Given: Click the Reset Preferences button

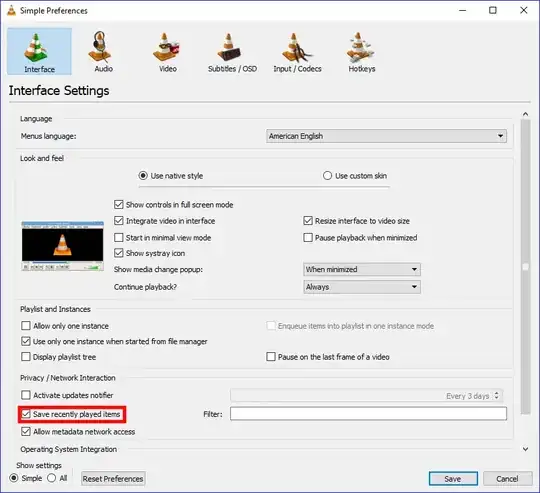Looking at the screenshot, I should coord(113,479).
